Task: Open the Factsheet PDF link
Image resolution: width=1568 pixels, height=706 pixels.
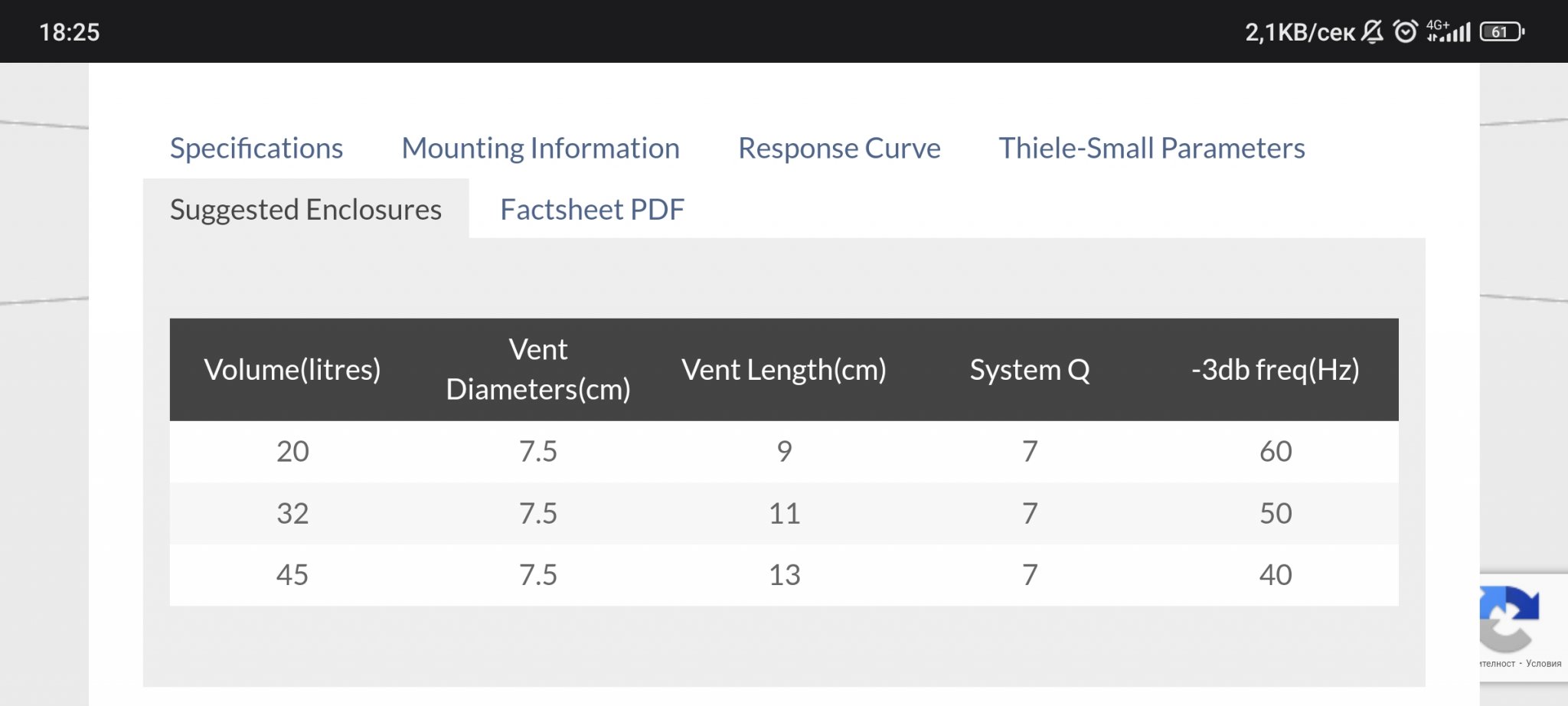Action: [592, 209]
